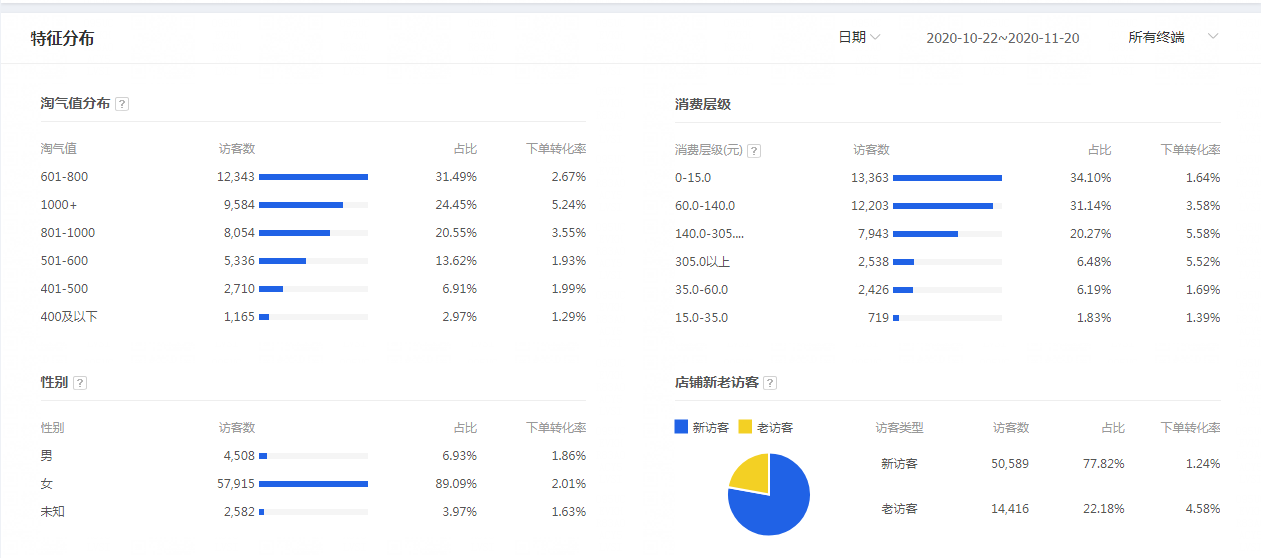
Task: Click conversion rate 5.24%
Action: [568, 205]
